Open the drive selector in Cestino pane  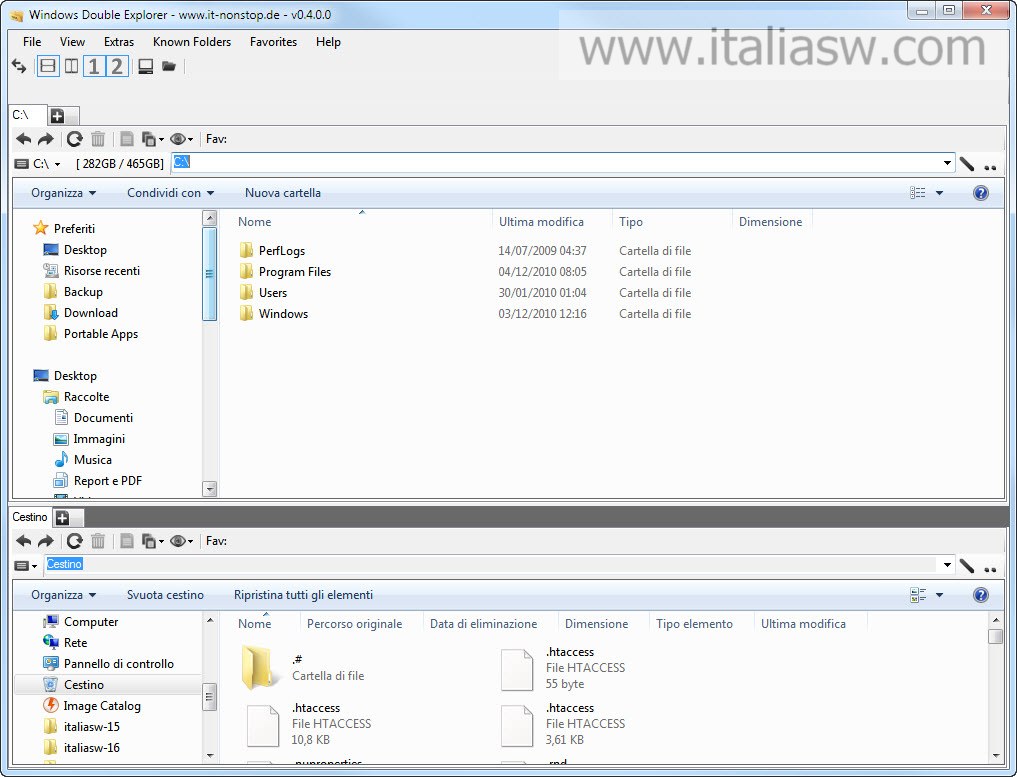pos(26,566)
